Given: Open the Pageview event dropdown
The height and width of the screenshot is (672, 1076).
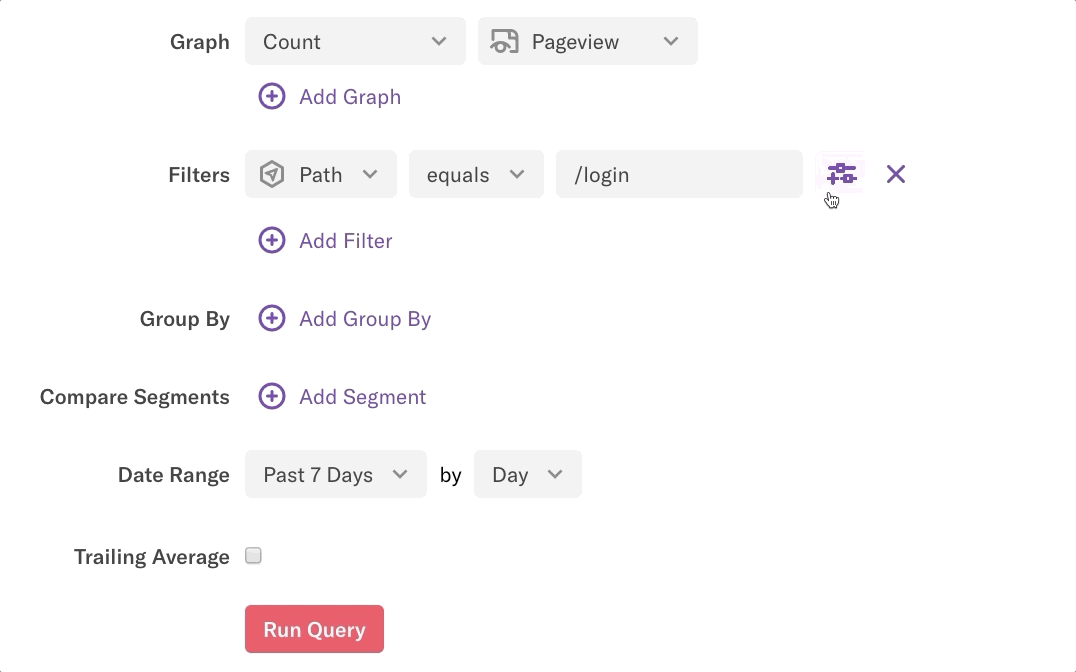Looking at the screenshot, I should (x=588, y=41).
